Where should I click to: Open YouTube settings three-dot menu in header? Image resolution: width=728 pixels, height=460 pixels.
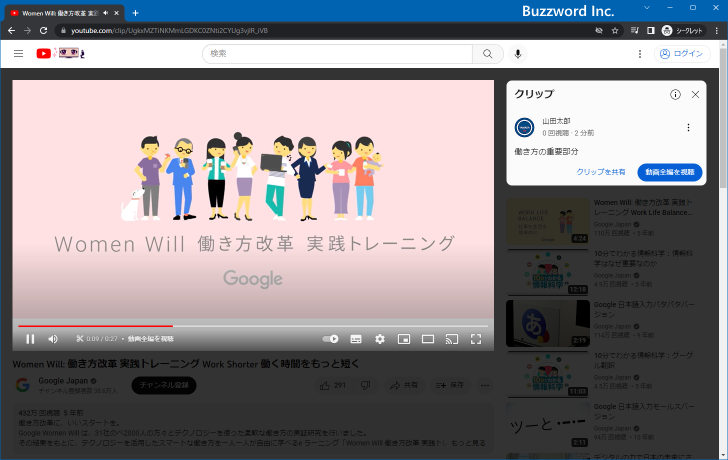tap(640, 54)
